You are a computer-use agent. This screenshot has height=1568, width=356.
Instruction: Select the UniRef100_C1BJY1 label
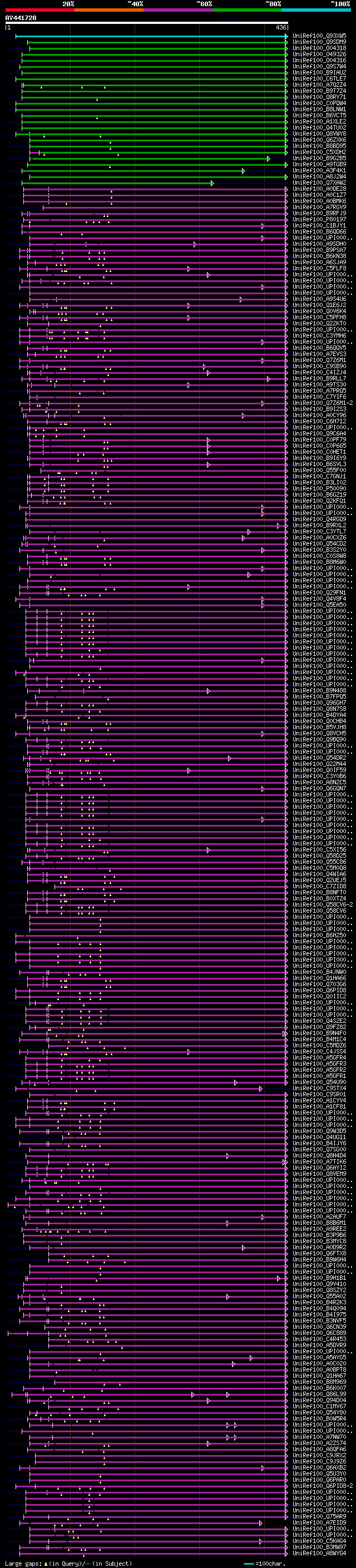point(319,226)
